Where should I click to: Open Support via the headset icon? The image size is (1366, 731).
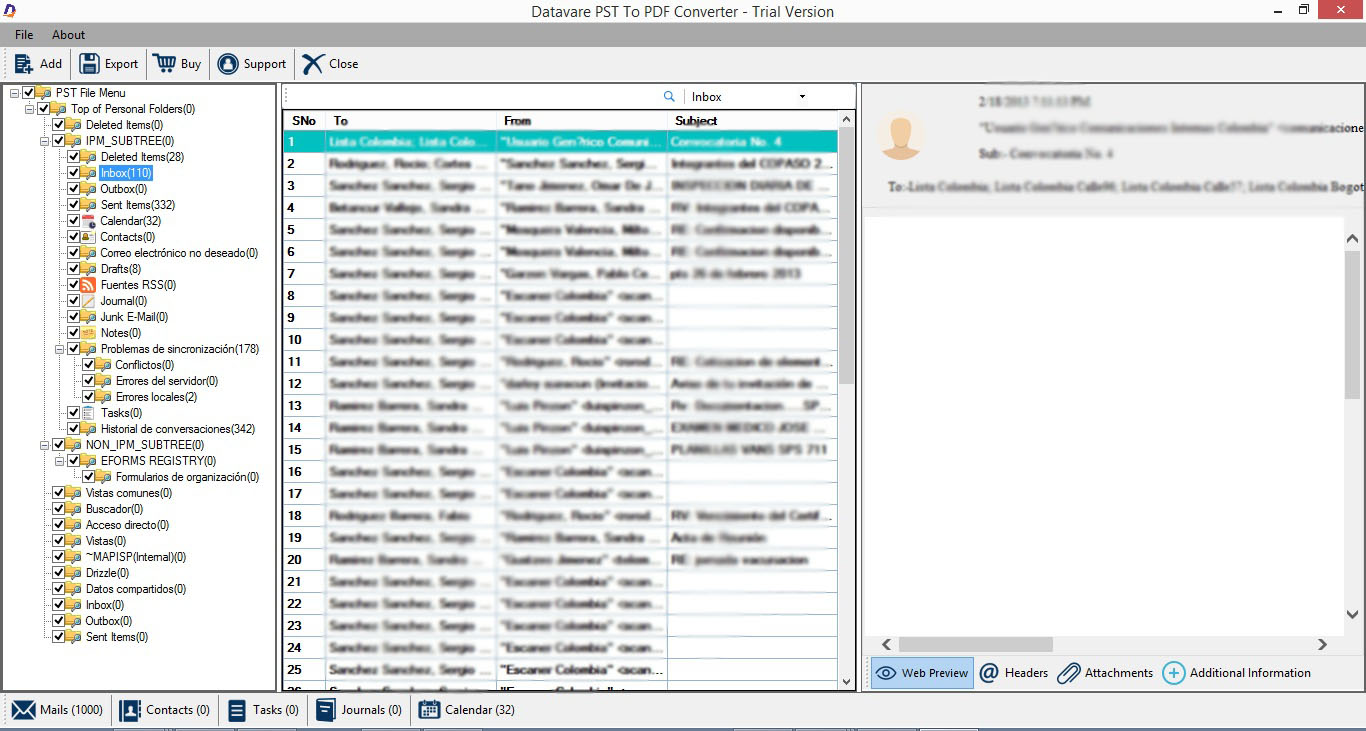pyautogui.click(x=228, y=63)
